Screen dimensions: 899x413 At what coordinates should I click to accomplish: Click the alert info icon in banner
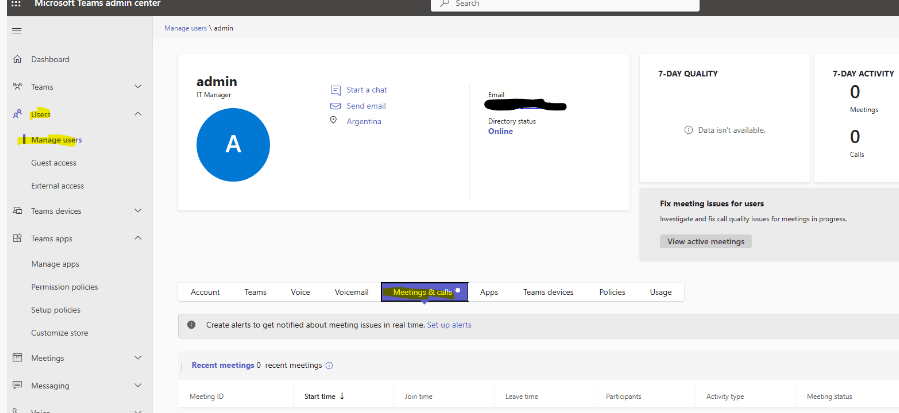coord(191,325)
